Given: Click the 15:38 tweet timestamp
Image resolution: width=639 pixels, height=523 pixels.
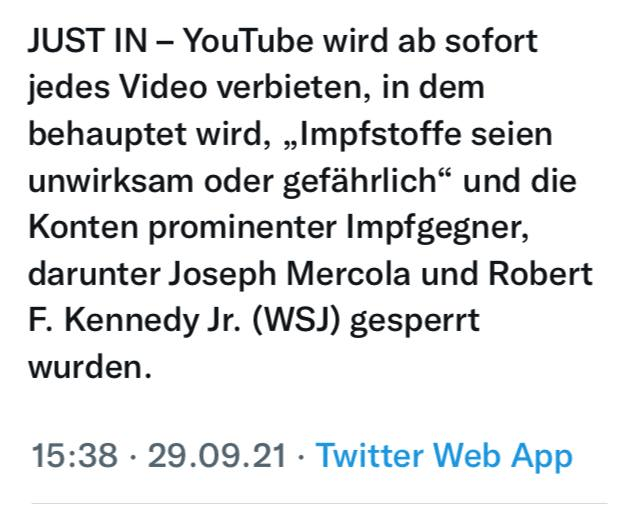Looking at the screenshot, I should (x=74, y=456).
